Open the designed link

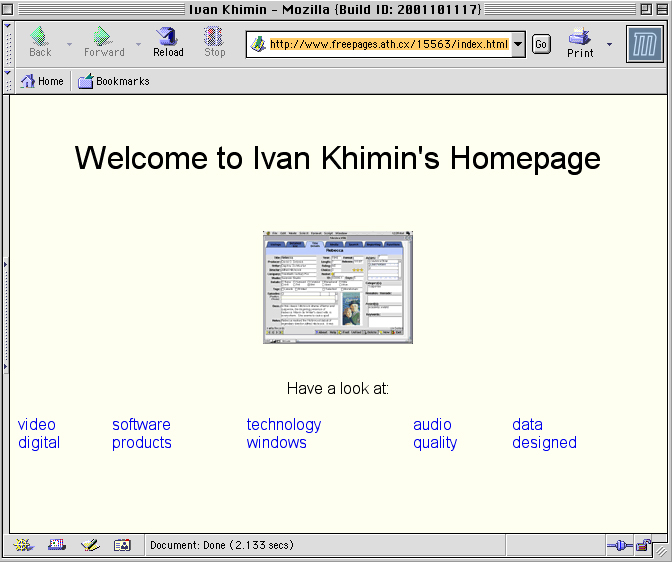tap(544, 442)
